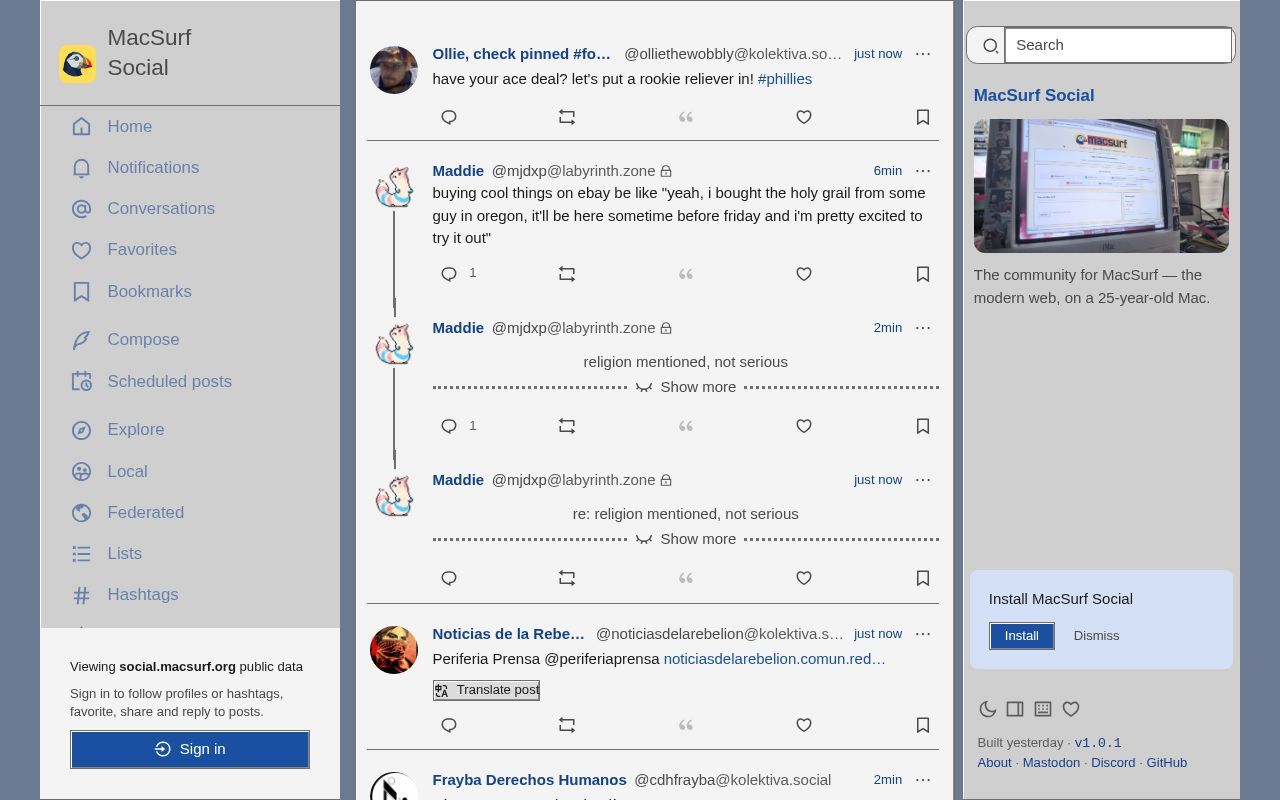Quote Maddie's 're: religion mentioned' post
This screenshot has width=1280, height=800.
(686, 578)
